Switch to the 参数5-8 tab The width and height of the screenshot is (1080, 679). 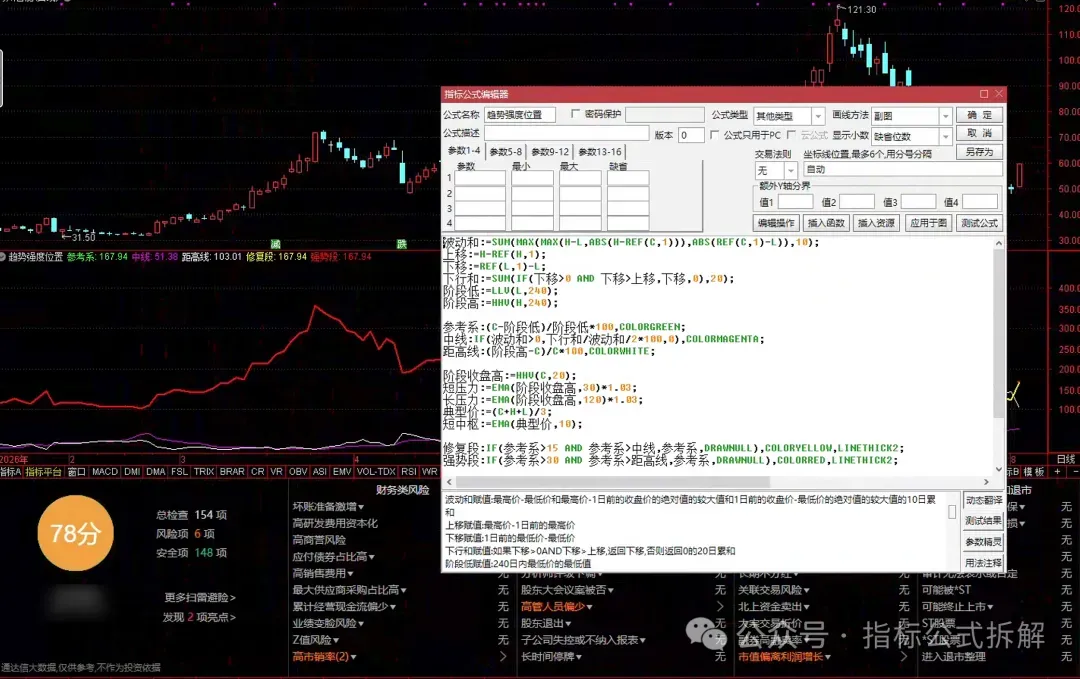pyautogui.click(x=506, y=152)
